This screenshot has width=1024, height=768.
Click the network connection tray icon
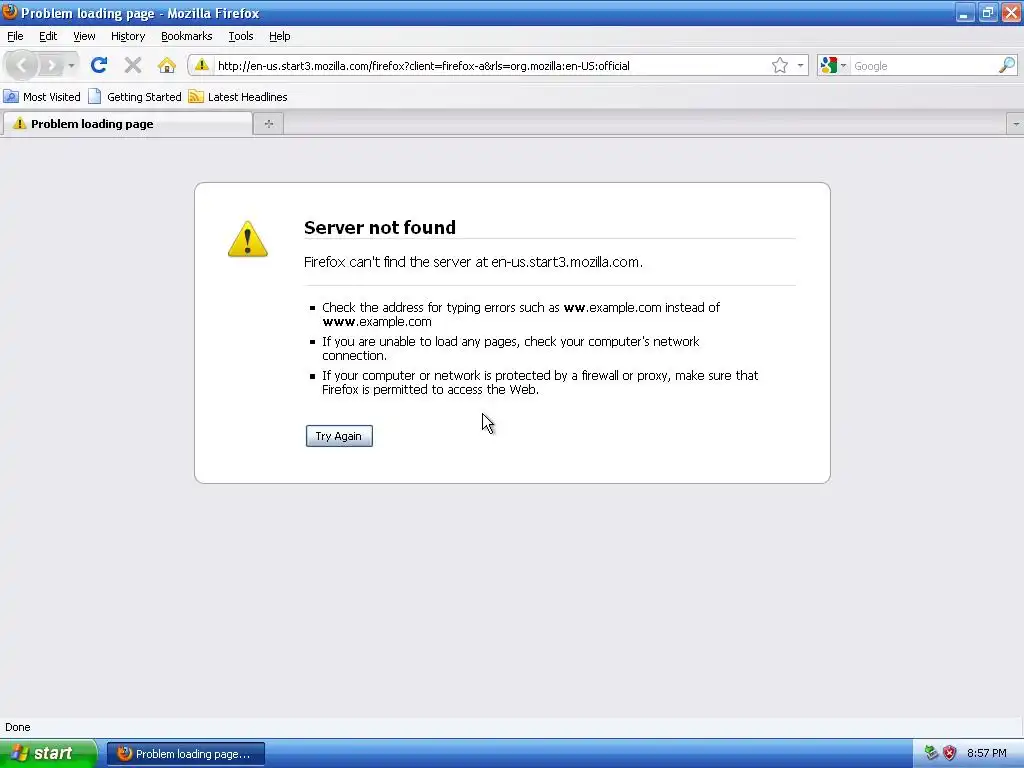tap(931, 753)
